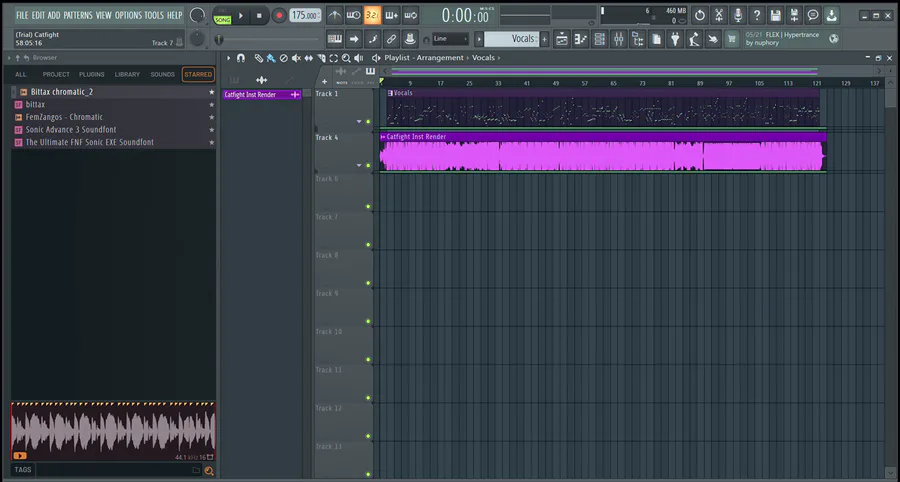
Task: Select the playlist paint brush tool
Action: pyautogui.click(x=271, y=58)
